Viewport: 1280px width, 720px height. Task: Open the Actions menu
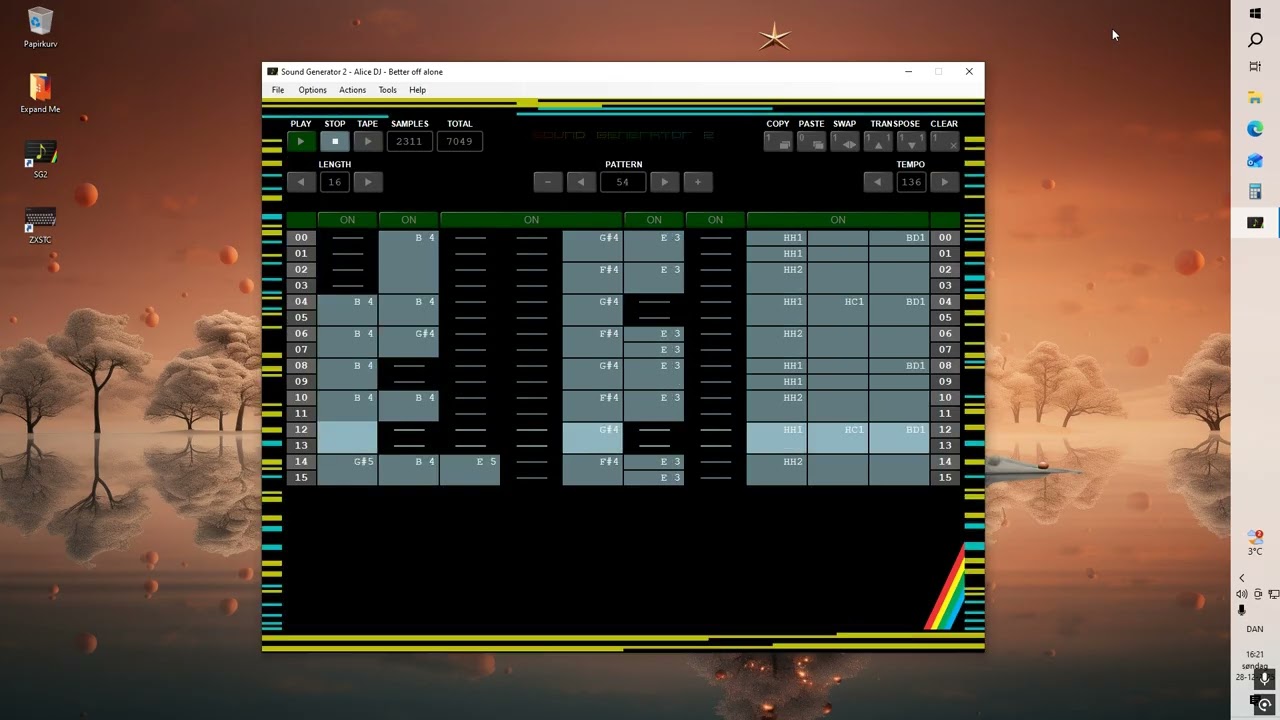[x=352, y=90]
